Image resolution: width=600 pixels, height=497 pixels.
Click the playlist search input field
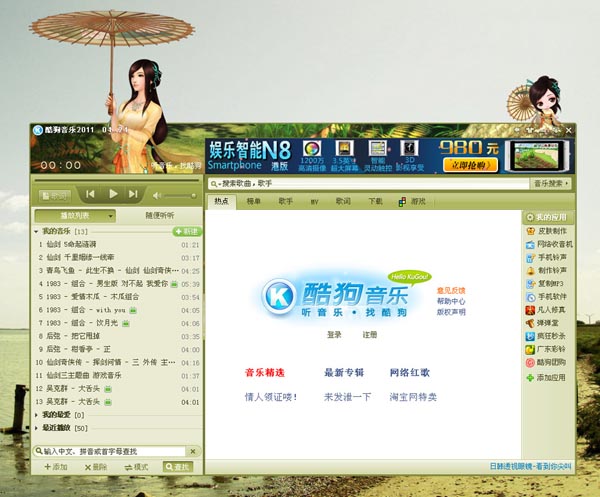point(114,451)
